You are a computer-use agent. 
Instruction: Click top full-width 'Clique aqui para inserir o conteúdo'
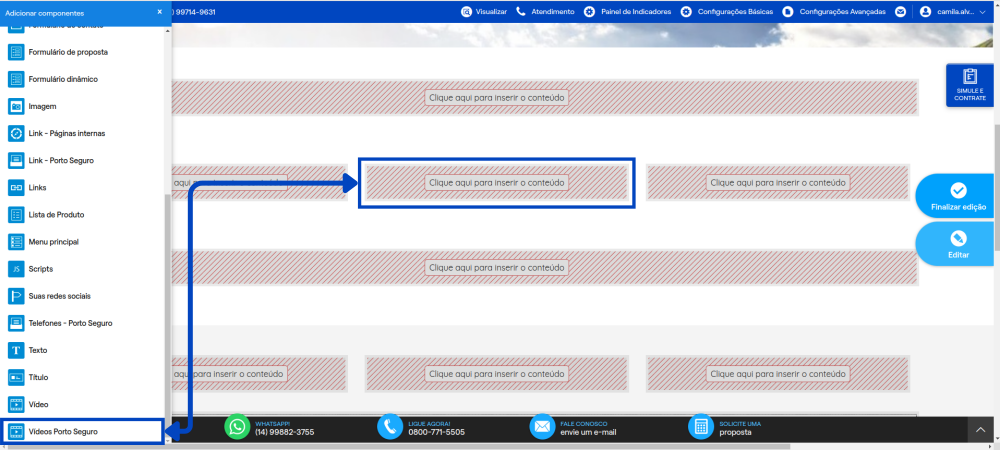(x=496, y=98)
